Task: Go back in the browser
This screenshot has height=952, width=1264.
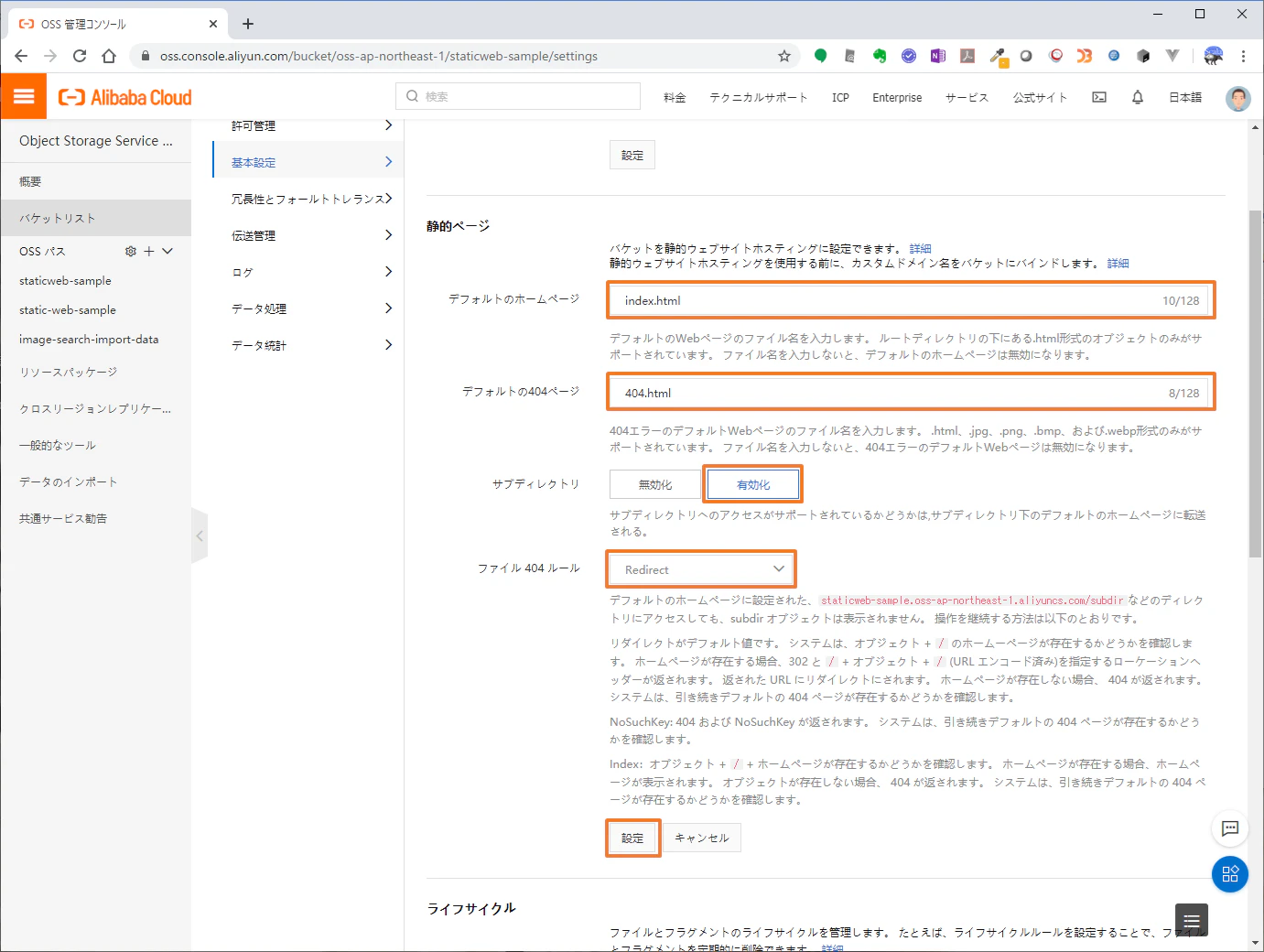Action: pyautogui.click(x=21, y=56)
